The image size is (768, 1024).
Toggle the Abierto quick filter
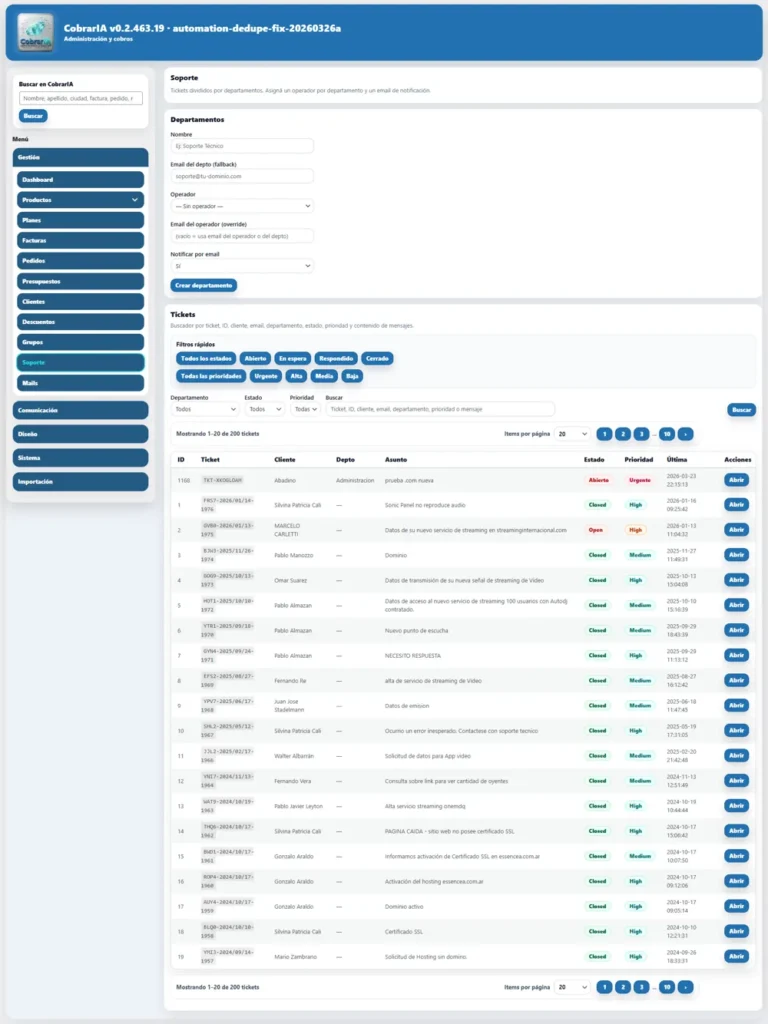(255, 358)
